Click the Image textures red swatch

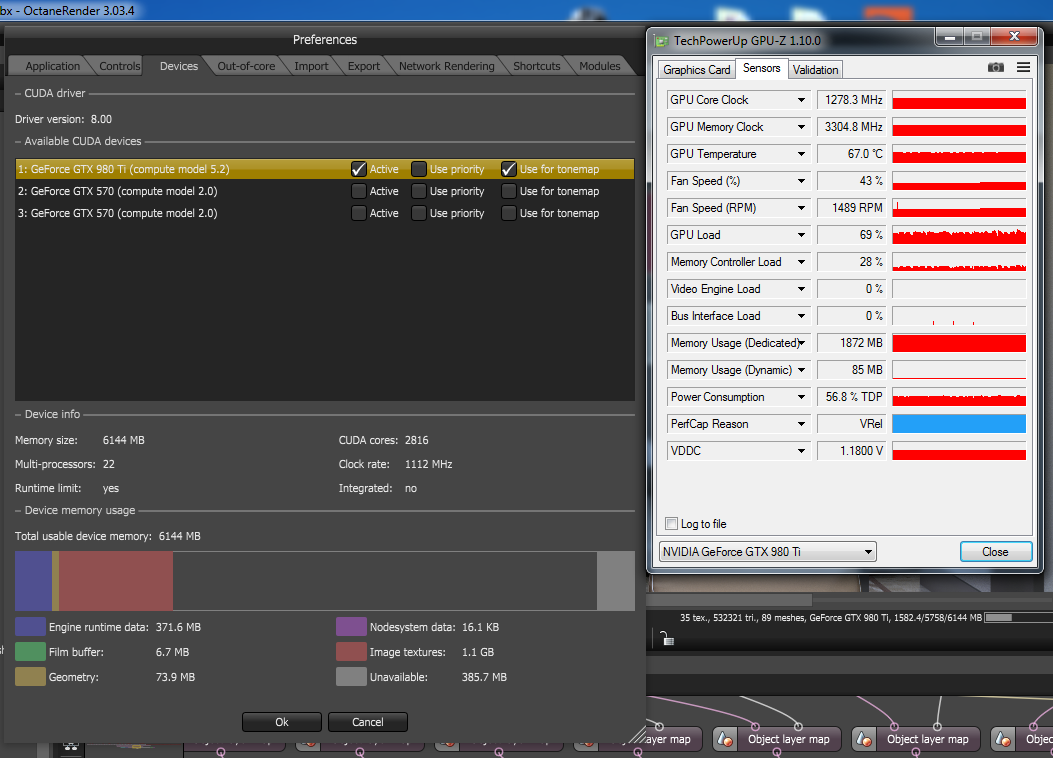[x=351, y=652]
